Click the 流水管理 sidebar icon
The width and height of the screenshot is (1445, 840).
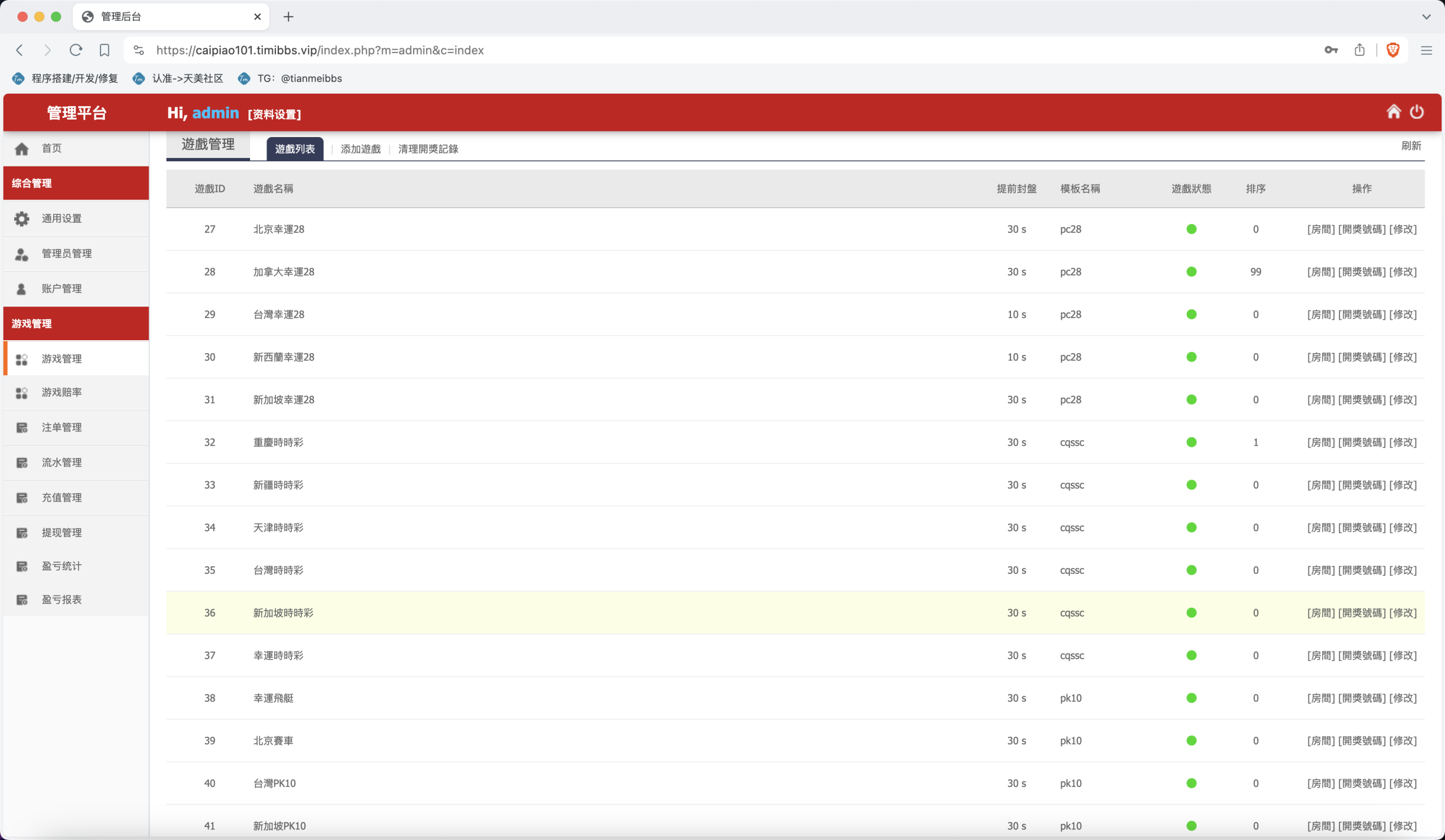(22, 463)
